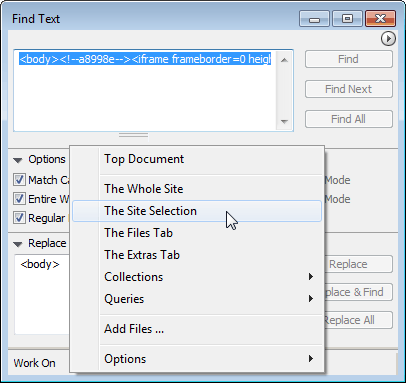This screenshot has height=383, width=406.
Task: Maximize the Find Text window
Action: coord(347,19)
